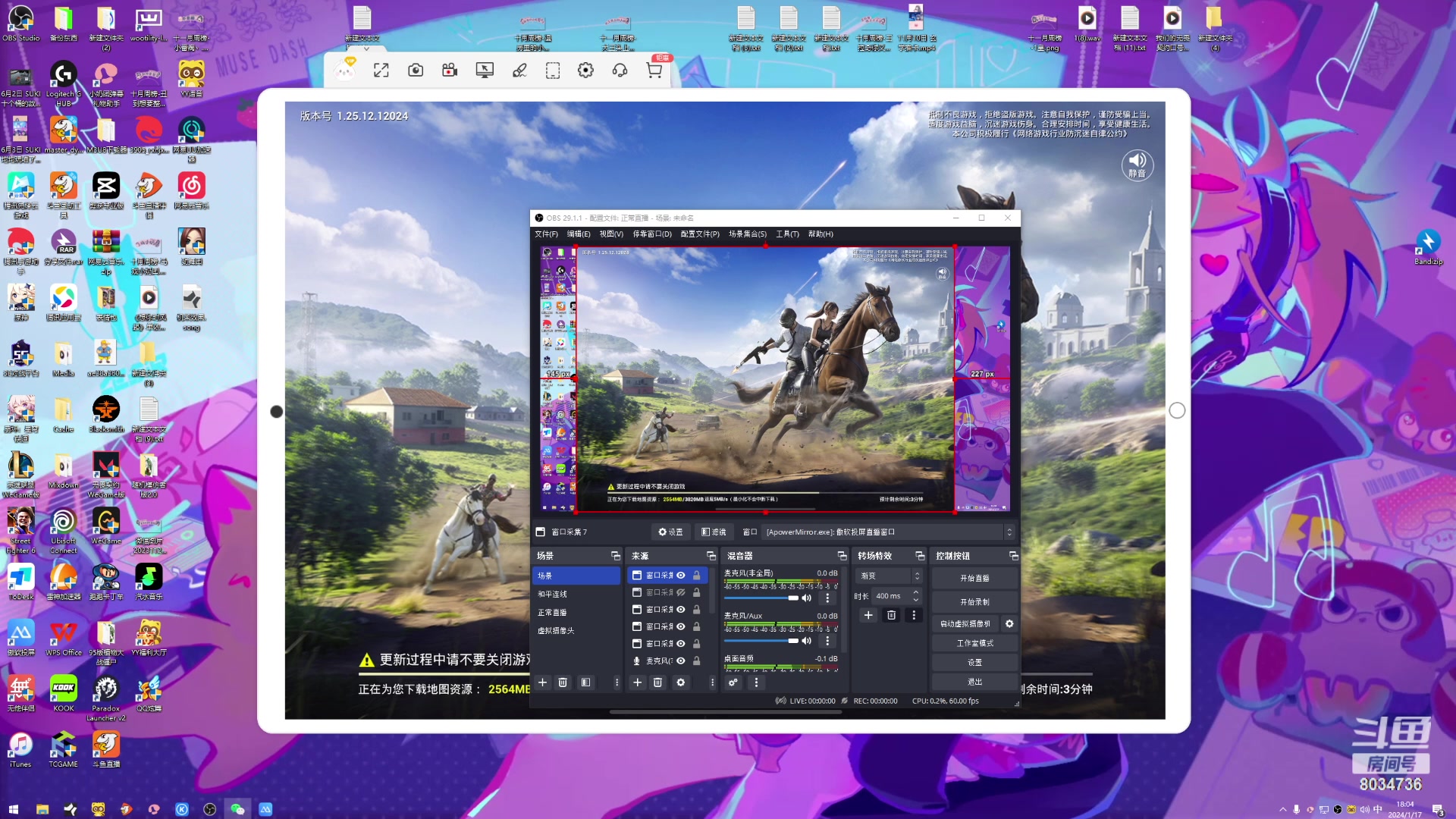The width and height of the screenshot is (1456, 819).
Task: Show hidden system tray icons chevron
Action: (x=1283, y=809)
